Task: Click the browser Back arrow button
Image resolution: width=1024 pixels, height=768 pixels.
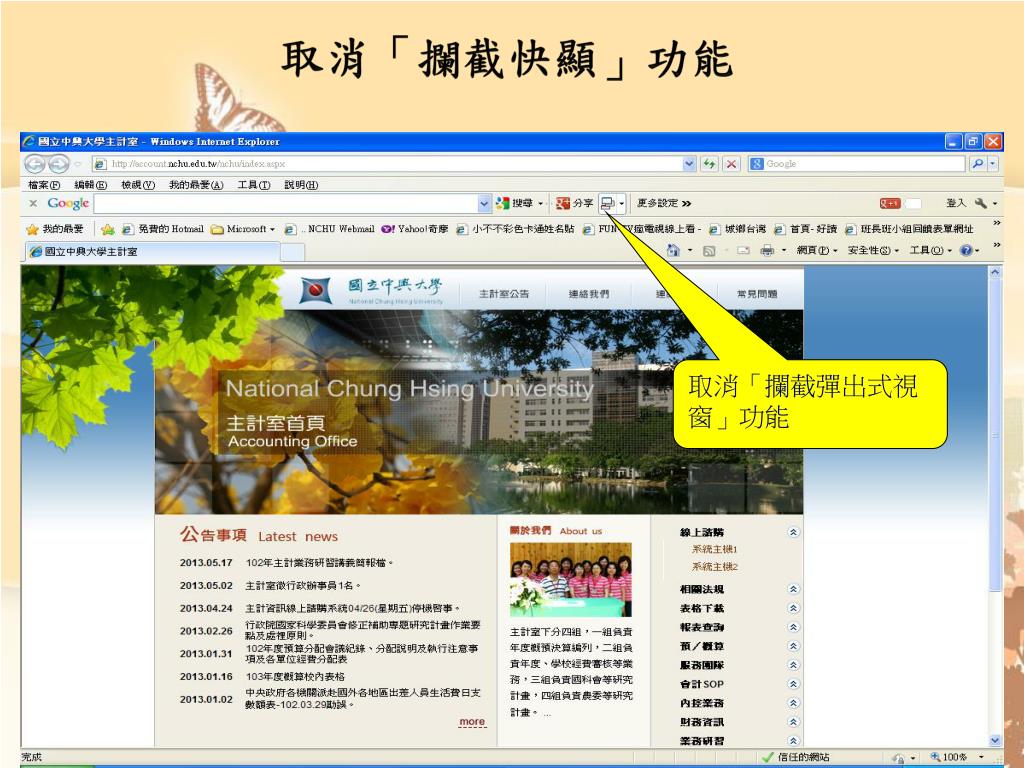Action: [x=35, y=163]
